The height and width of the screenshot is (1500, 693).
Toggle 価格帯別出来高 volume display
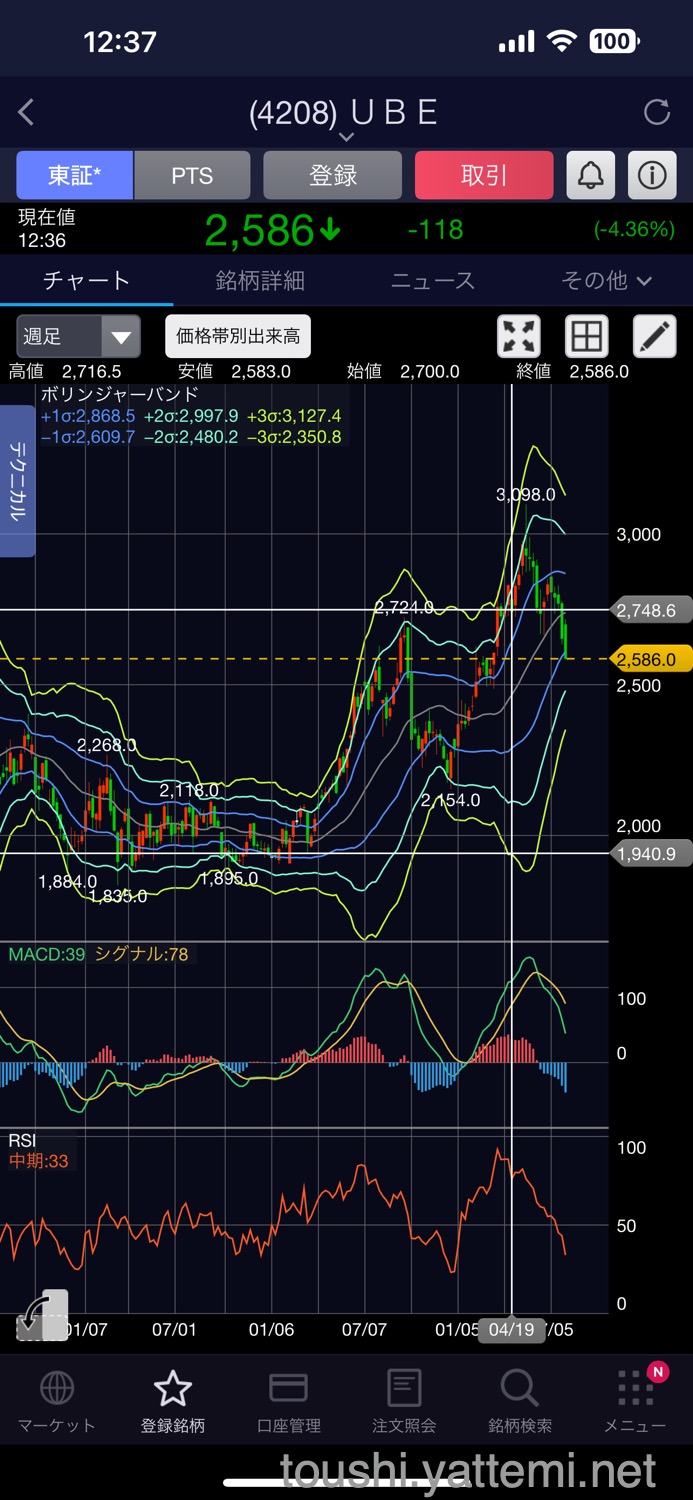click(x=238, y=336)
